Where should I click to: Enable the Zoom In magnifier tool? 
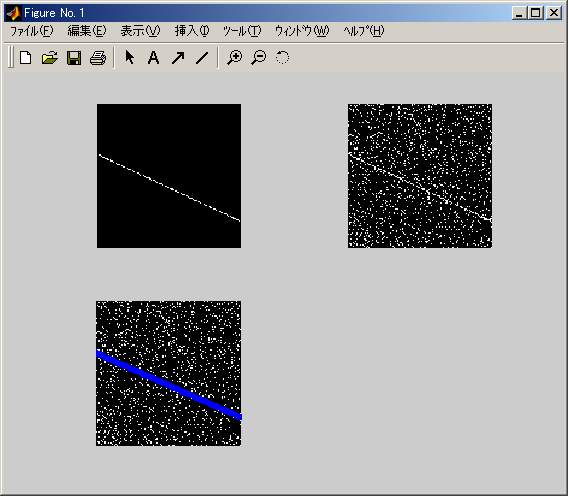coord(235,58)
